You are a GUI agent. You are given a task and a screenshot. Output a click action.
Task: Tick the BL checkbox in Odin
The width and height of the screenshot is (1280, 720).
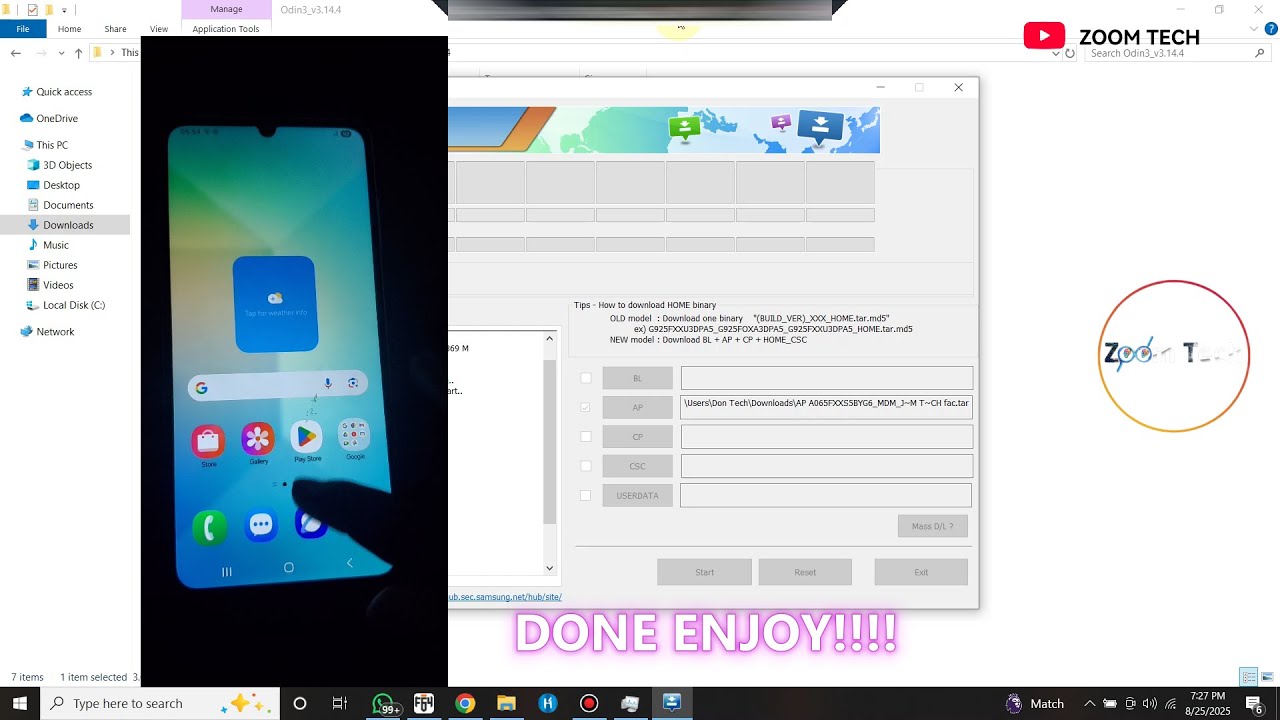click(x=586, y=378)
